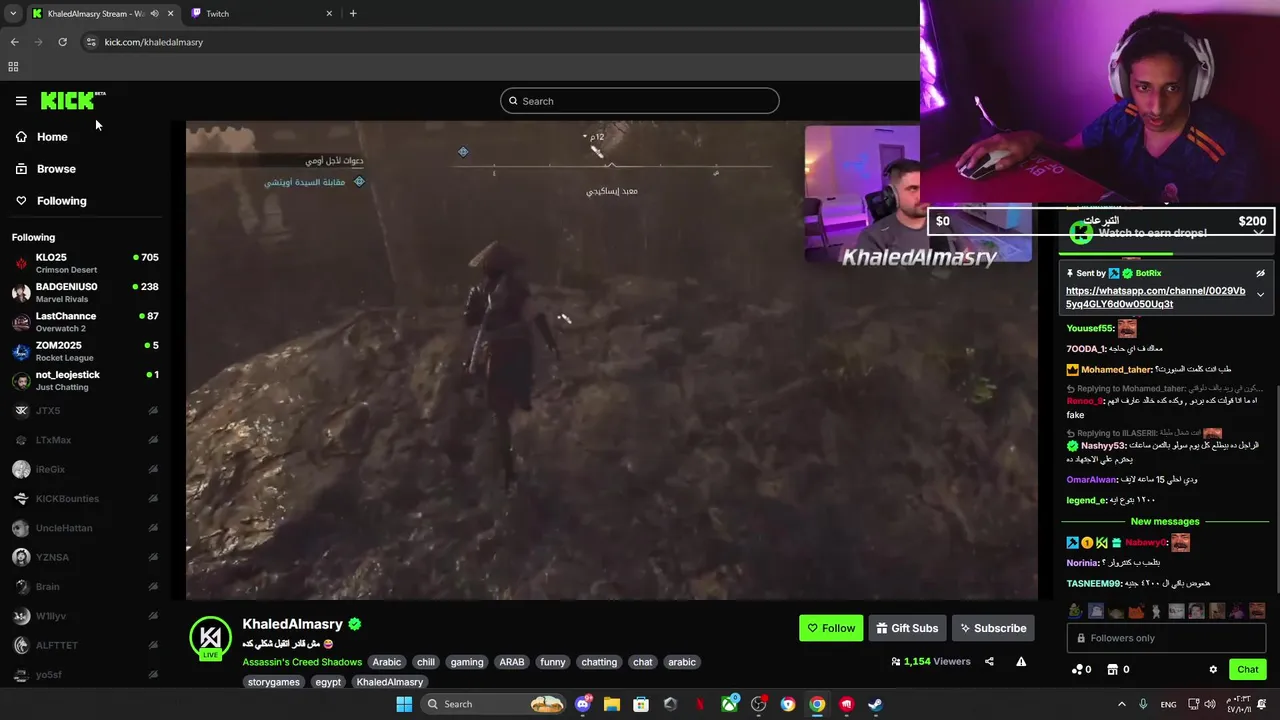Open BADGENIUS0 channel in Following list
Viewport: 1280px width, 720px height.
pos(85,293)
